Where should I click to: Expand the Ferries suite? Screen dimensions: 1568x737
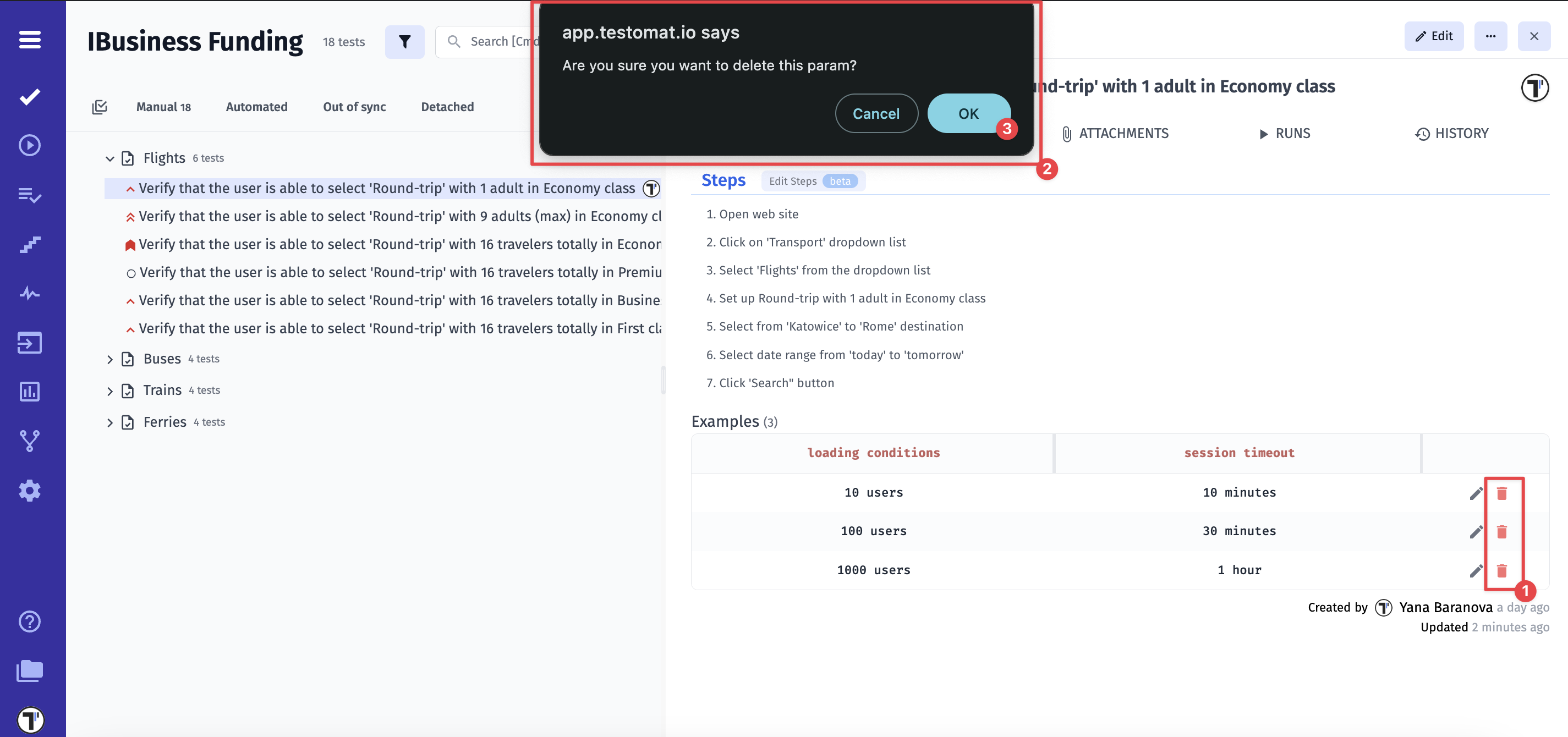click(x=109, y=423)
